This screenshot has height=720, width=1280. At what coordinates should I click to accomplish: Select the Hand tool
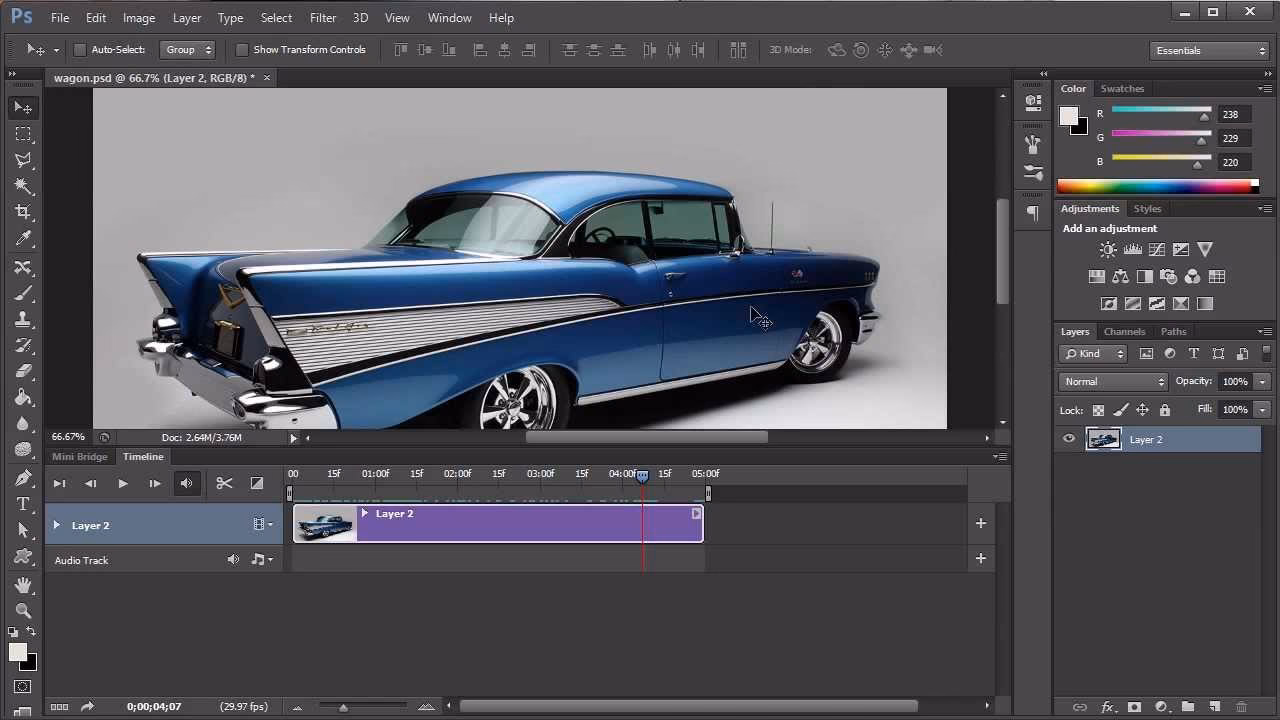point(23,584)
